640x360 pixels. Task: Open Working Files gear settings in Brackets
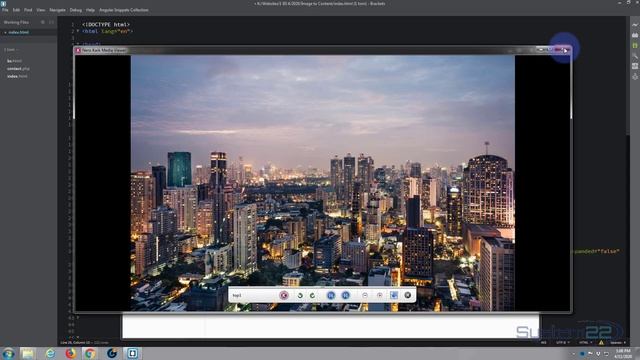(x=43, y=22)
